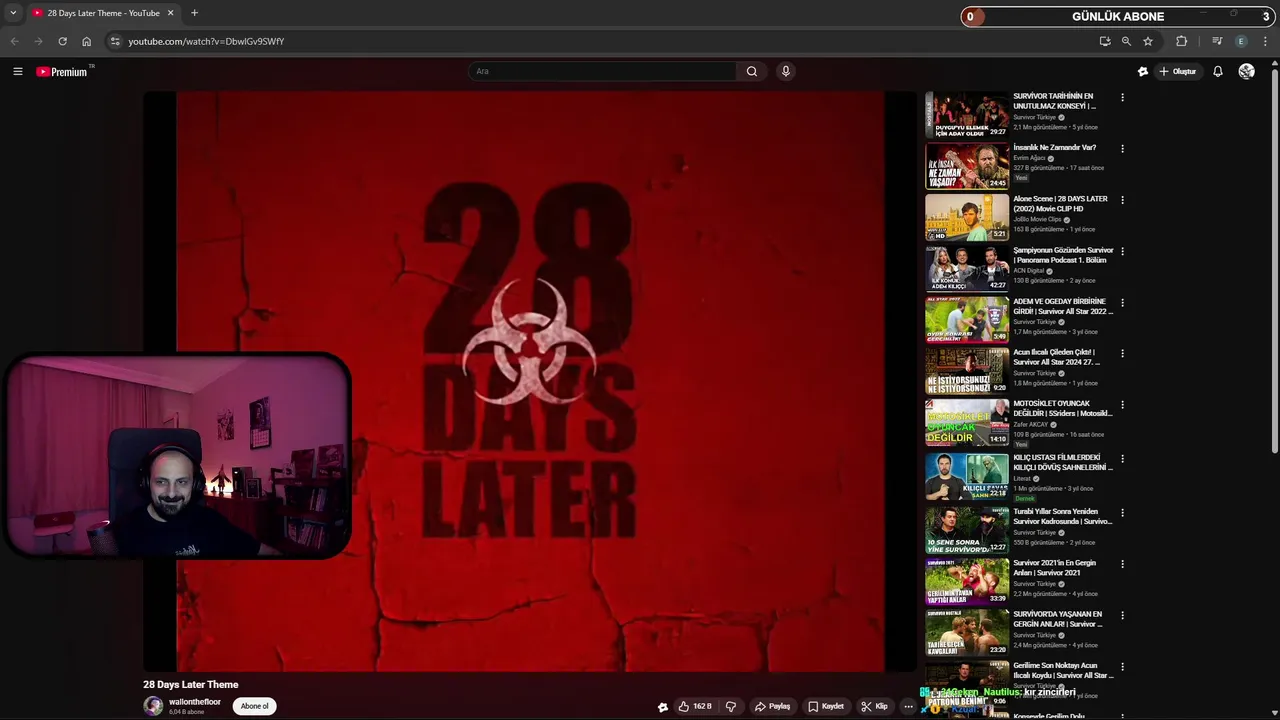Save the video with Kaydet

pos(826,706)
